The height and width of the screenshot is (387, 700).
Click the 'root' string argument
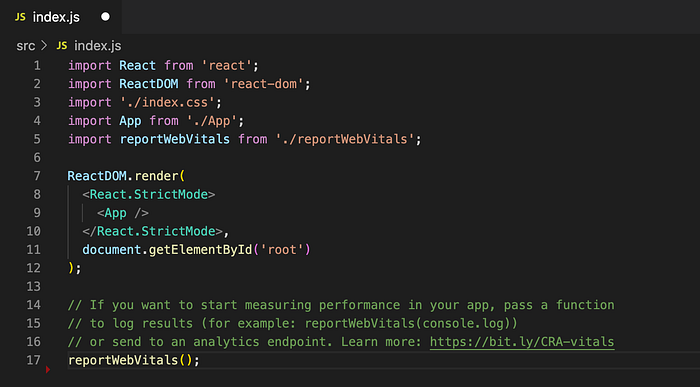(x=282, y=250)
